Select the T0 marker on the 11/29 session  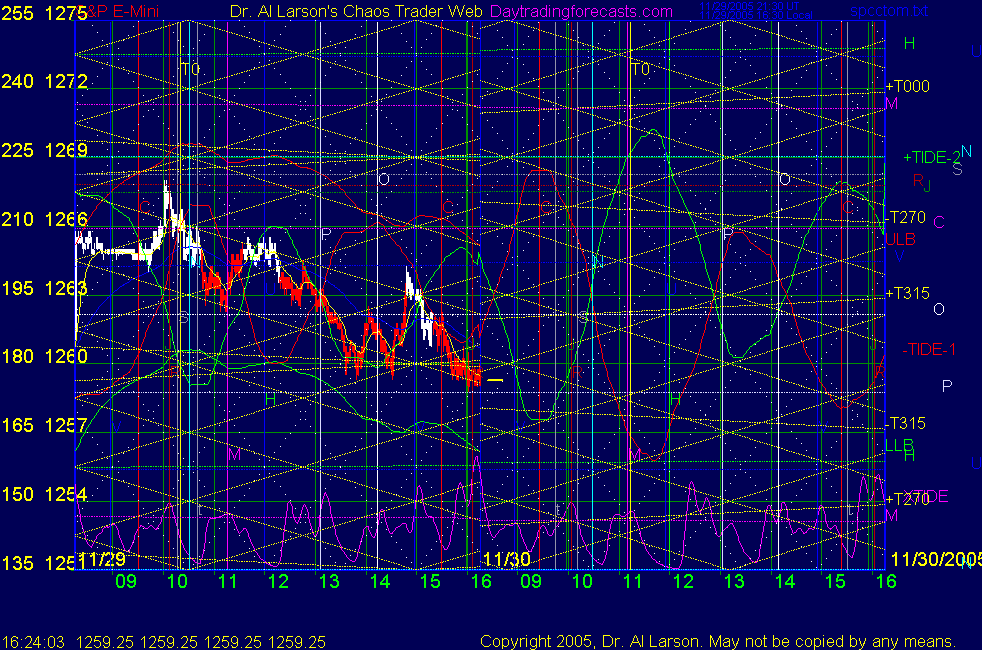click(190, 69)
